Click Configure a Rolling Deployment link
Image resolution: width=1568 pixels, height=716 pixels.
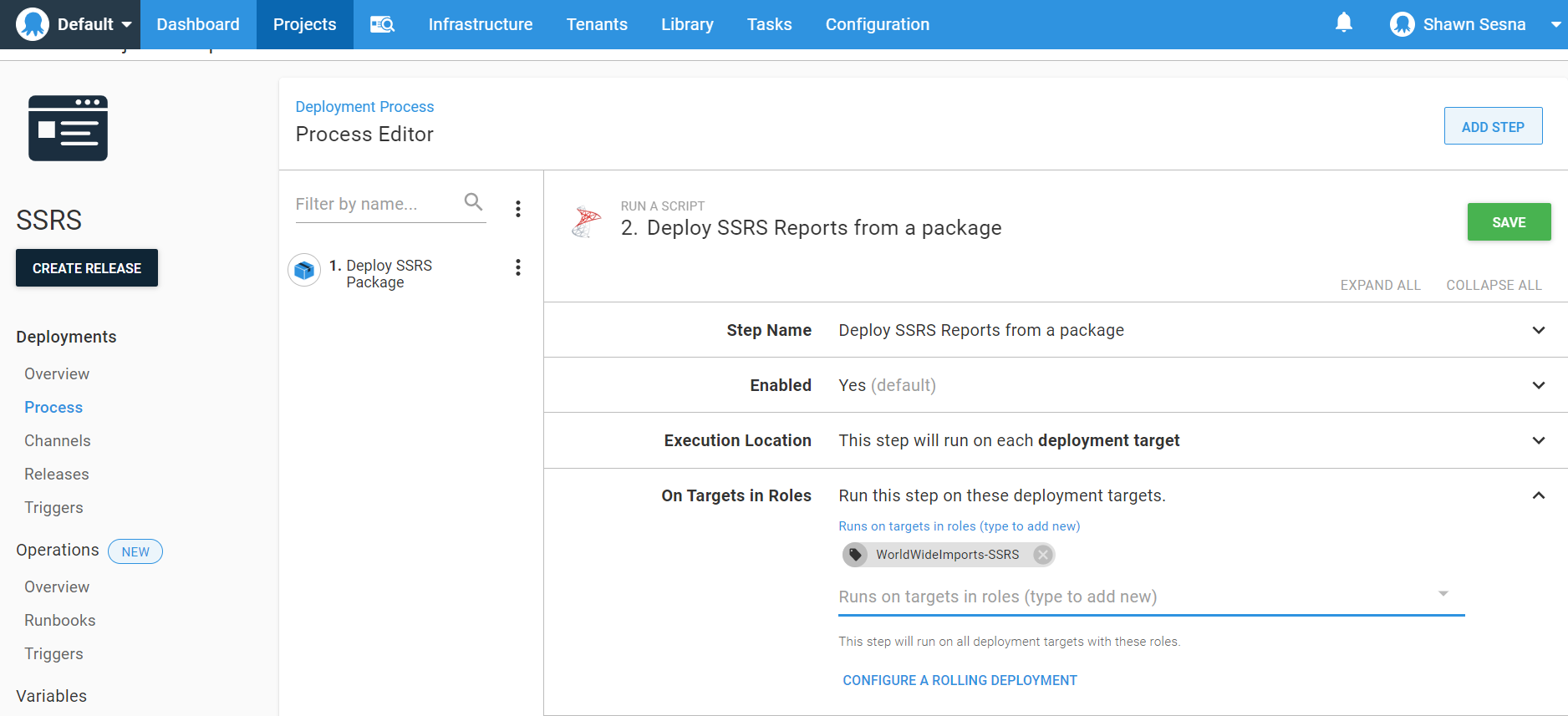[960, 680]
